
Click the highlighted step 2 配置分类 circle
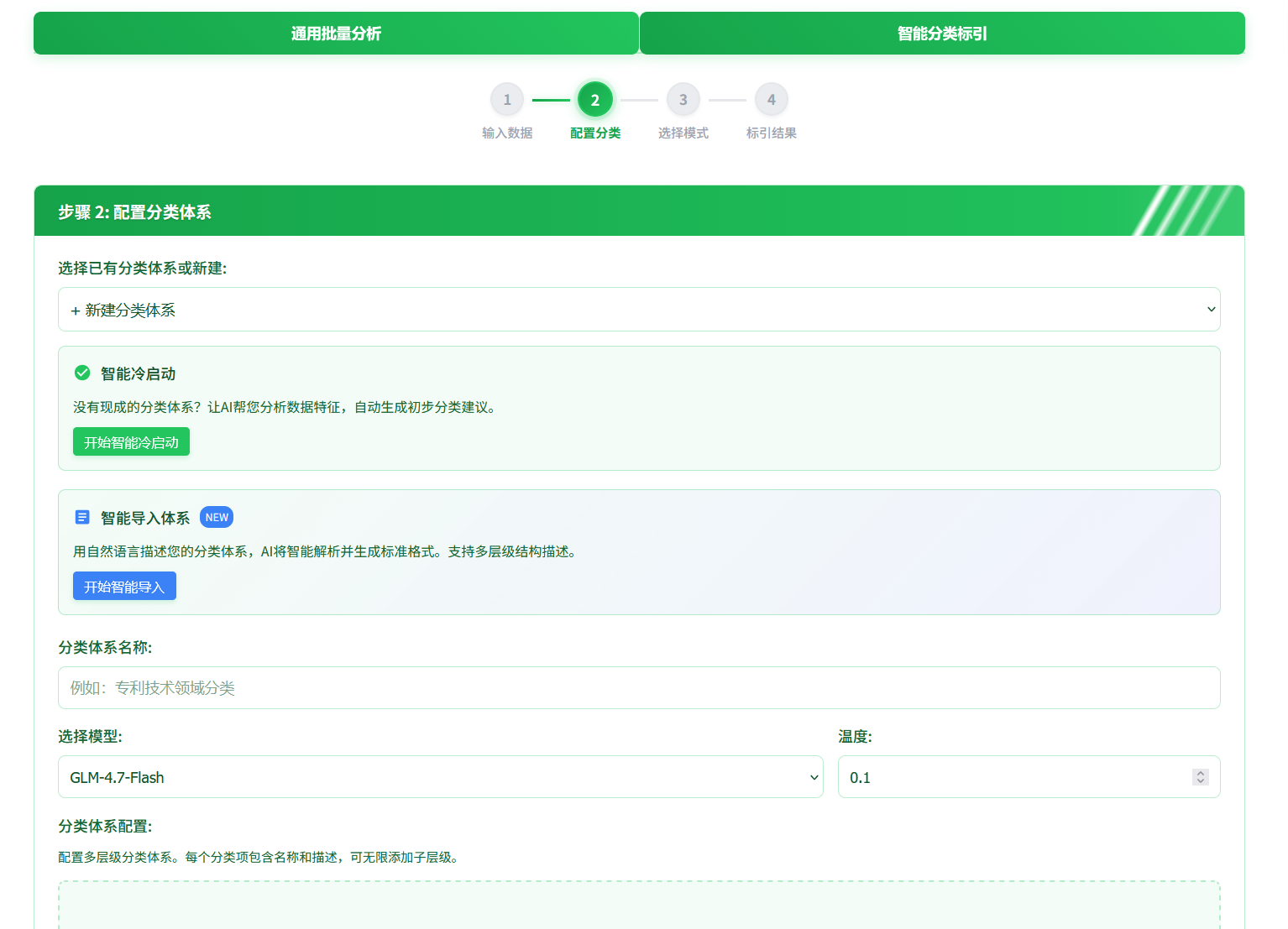[x=595, y=99]
